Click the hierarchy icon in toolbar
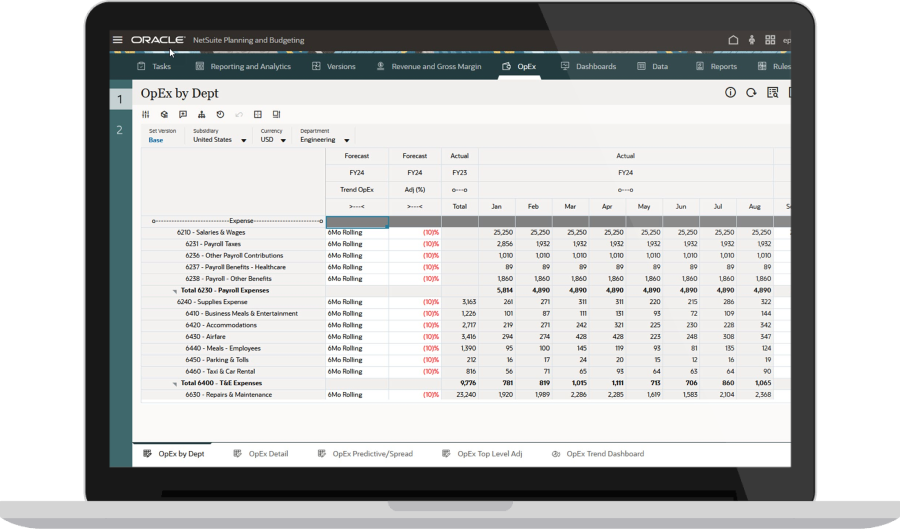Image resolution: width=900 pixels, height=529 pixels. click(x=202, y=115)
